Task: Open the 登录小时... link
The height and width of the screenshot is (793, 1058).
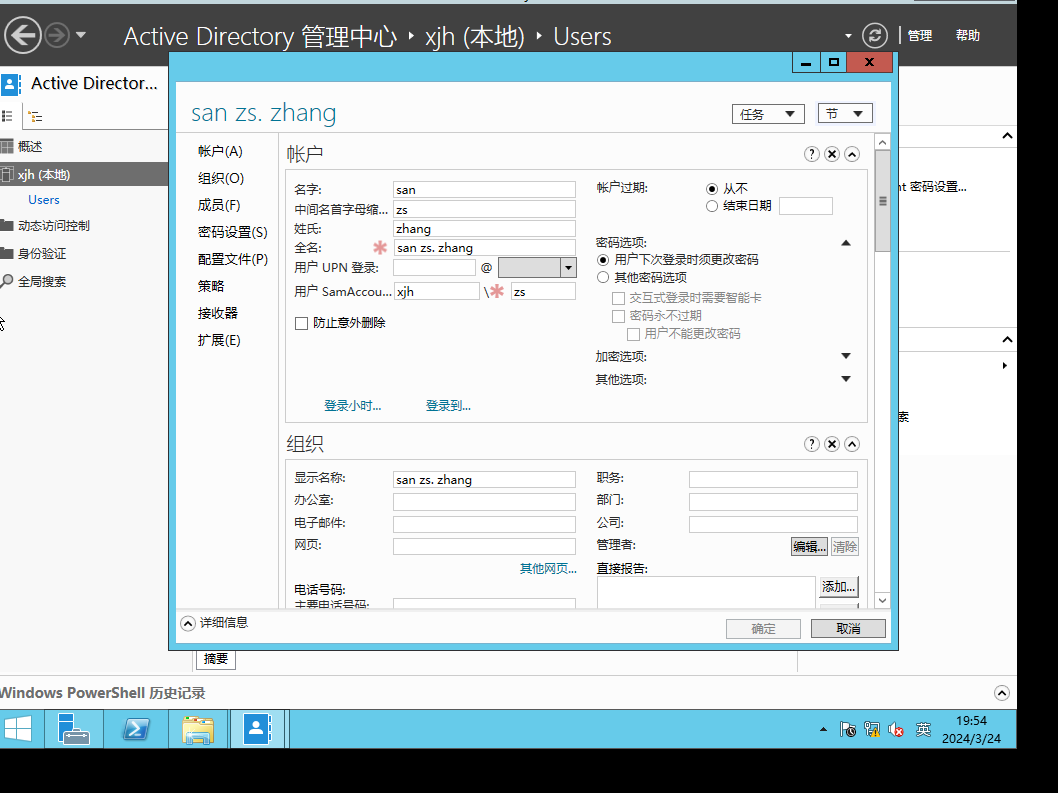Action: click(x=352, y=406)
